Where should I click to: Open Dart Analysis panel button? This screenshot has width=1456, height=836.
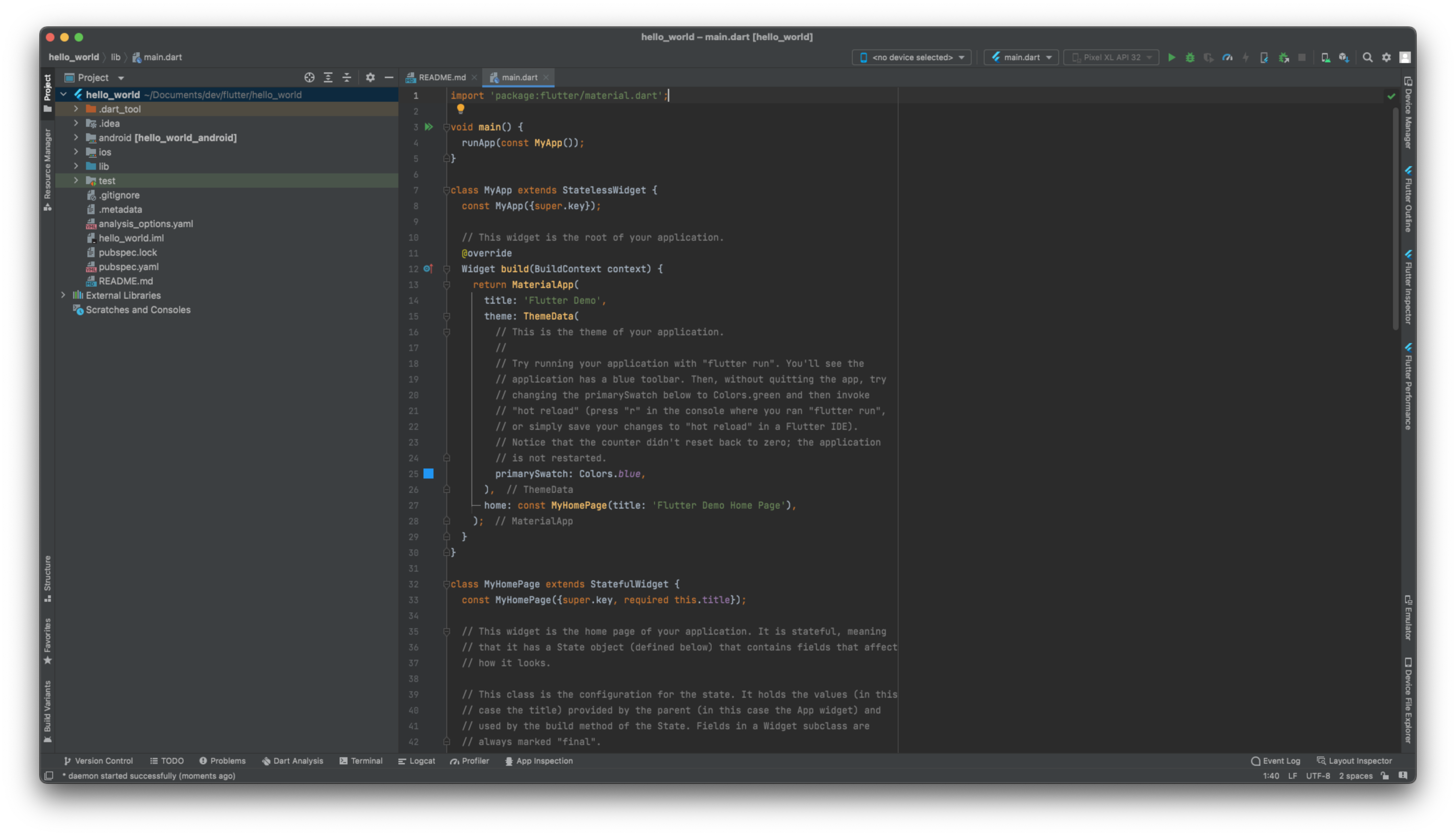[x=292, y=761]
